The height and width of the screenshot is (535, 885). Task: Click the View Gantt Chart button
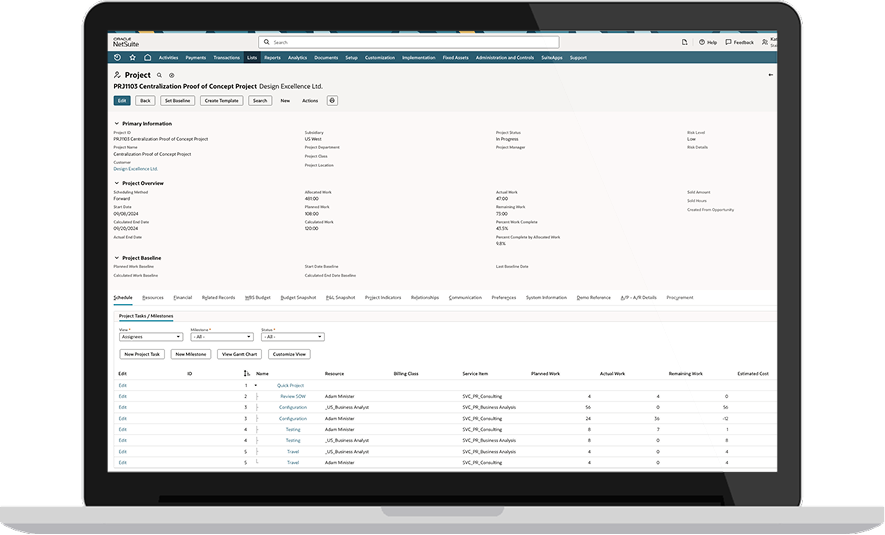[x=239, y=354]
